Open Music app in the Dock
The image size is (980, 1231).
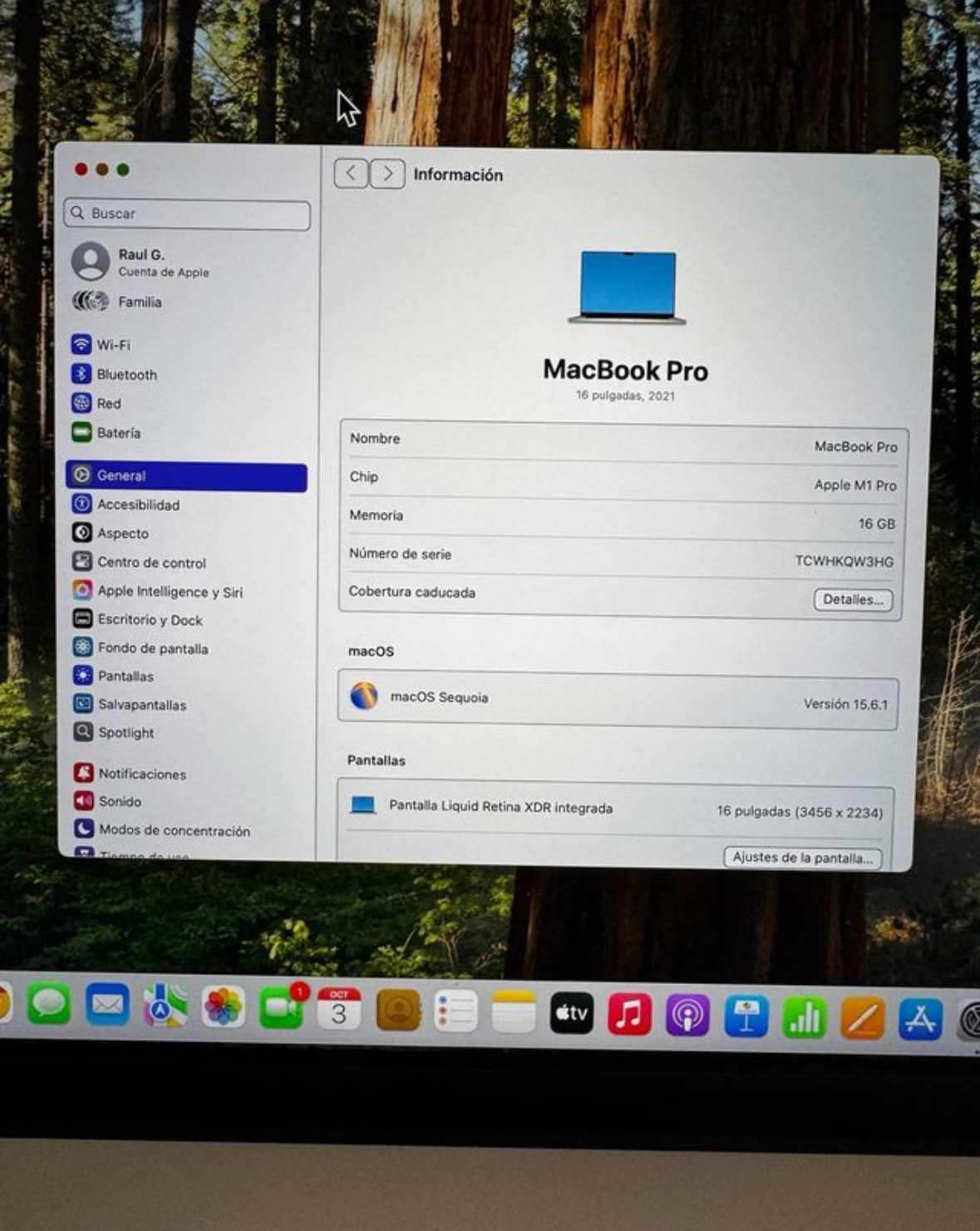point(629,1014)
